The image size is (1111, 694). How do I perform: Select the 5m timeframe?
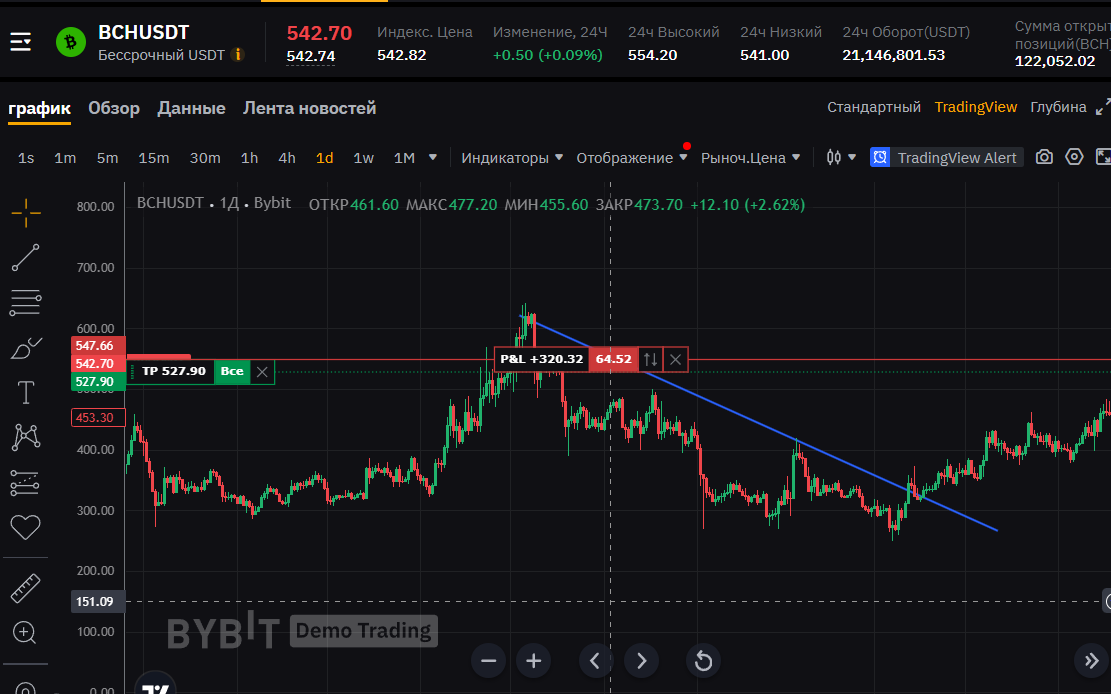click(108, 157)
